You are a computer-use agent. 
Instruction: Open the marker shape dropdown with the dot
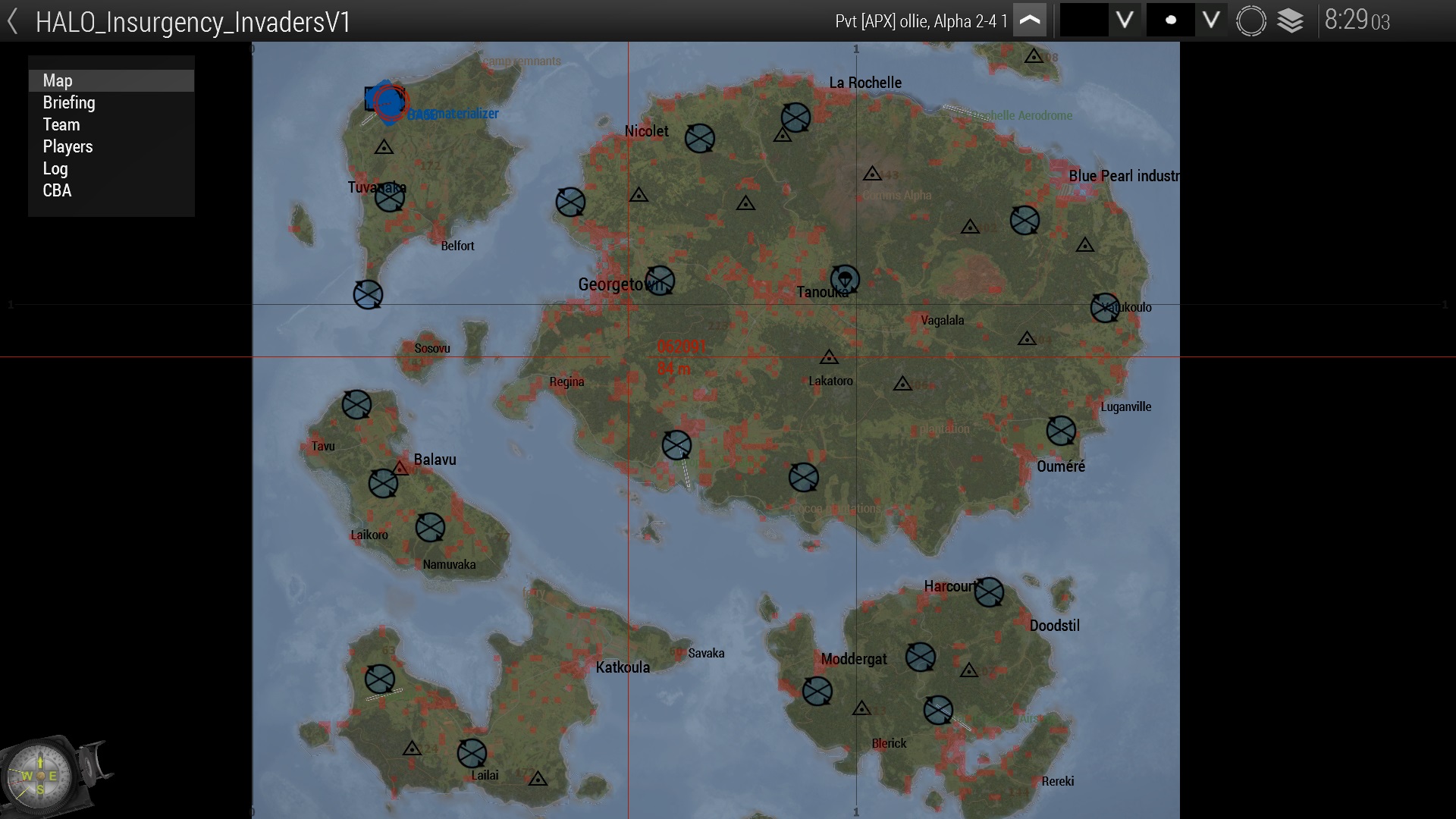click(1170, 20)
